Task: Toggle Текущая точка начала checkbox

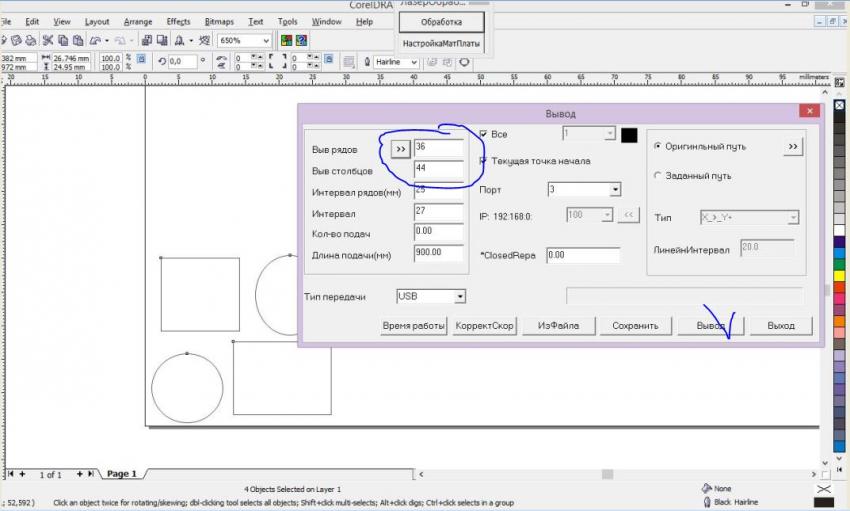Action: click(x=484, y=161)
